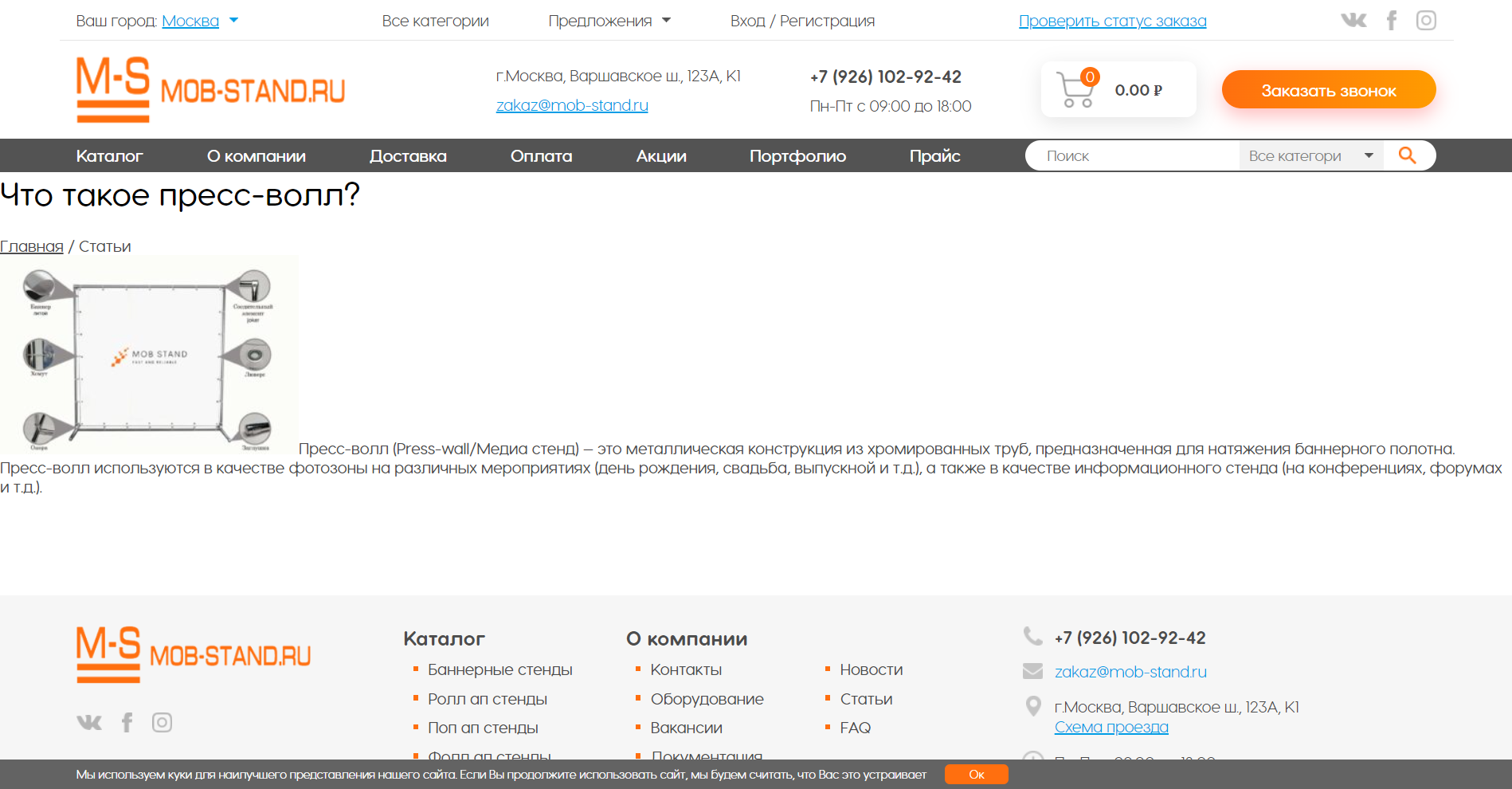
Task: Go to the Доставка menu item
Action: tap(408, 156)
